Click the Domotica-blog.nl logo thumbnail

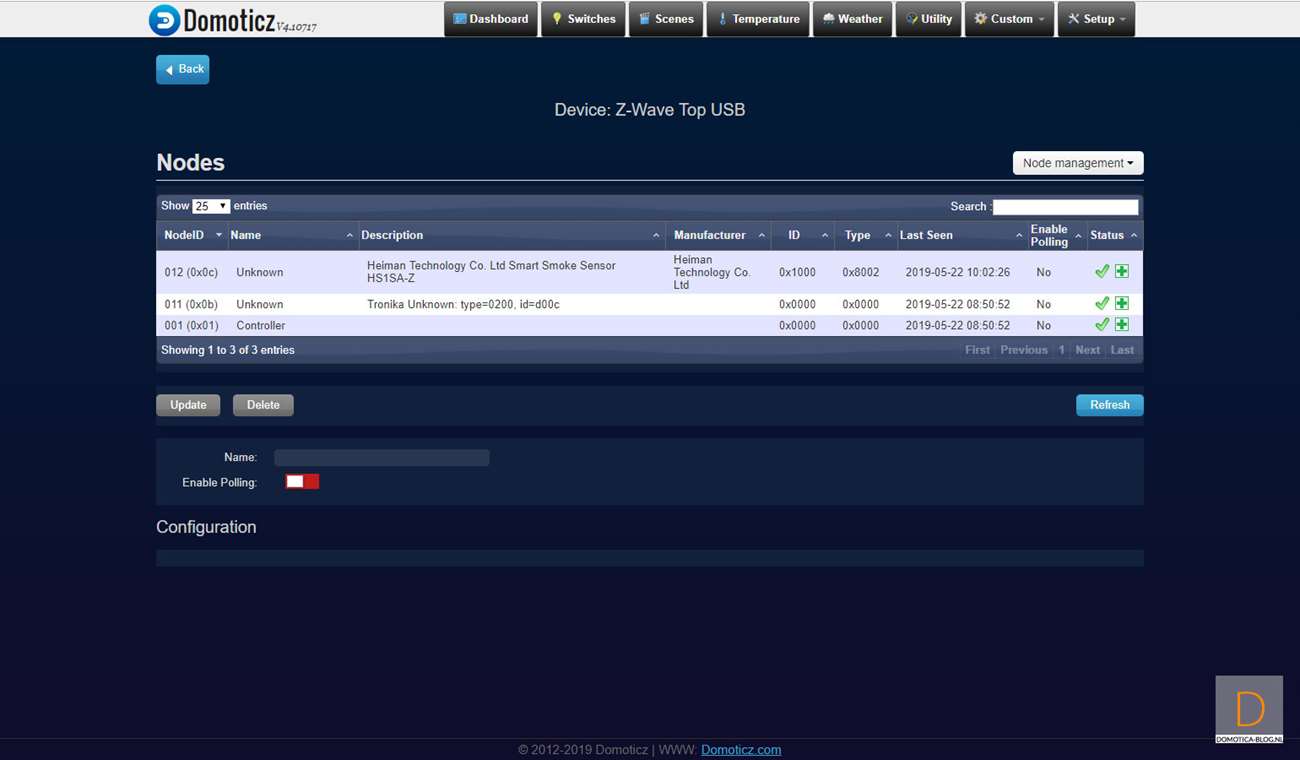[x=1249, y=710]
